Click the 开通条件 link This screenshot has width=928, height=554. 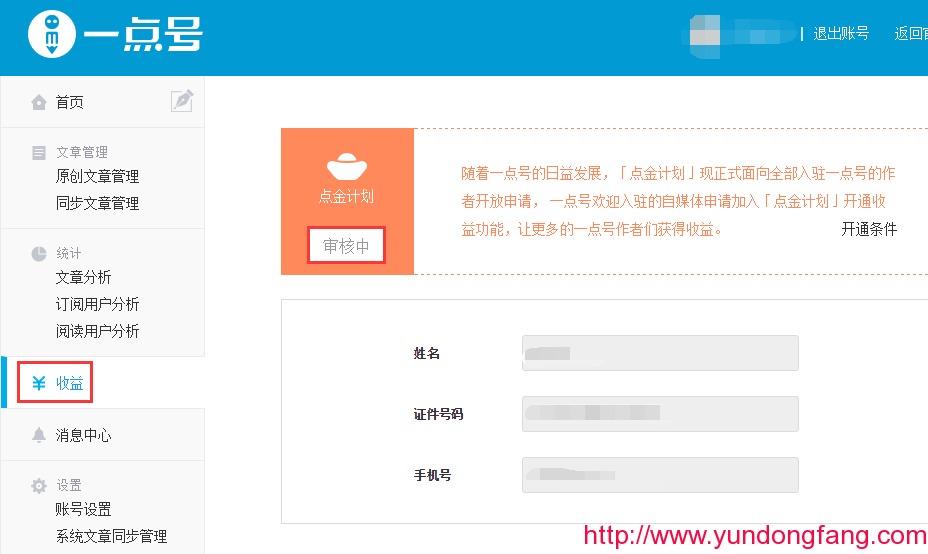(x=868, y=229)
